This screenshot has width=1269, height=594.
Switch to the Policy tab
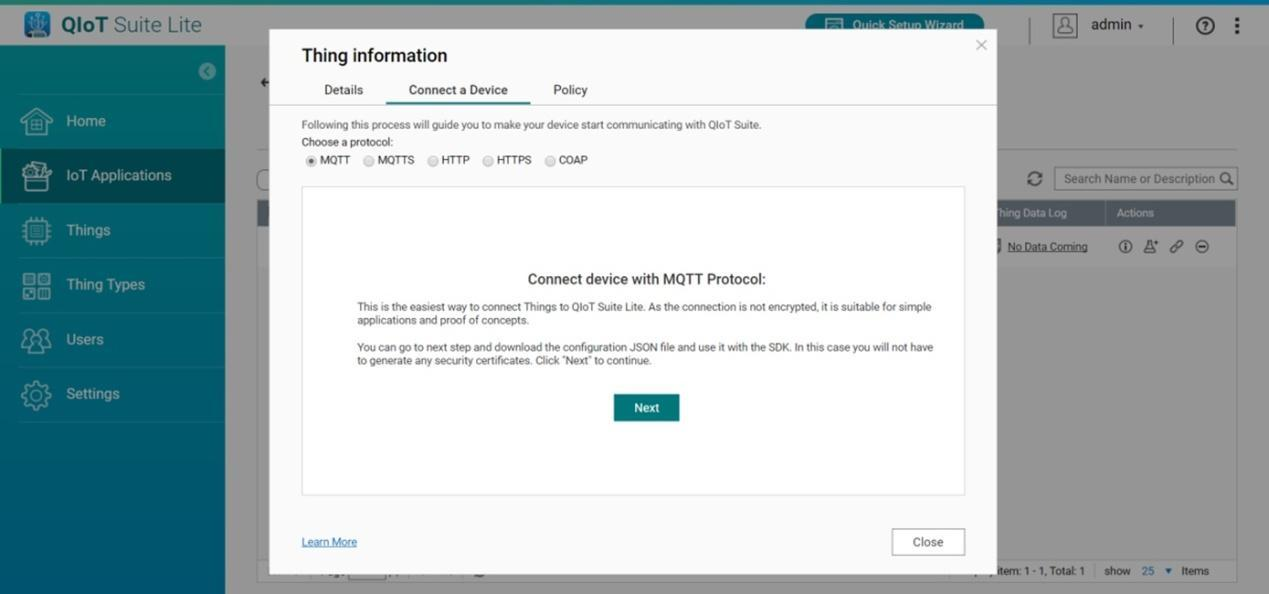coord(570,90)
